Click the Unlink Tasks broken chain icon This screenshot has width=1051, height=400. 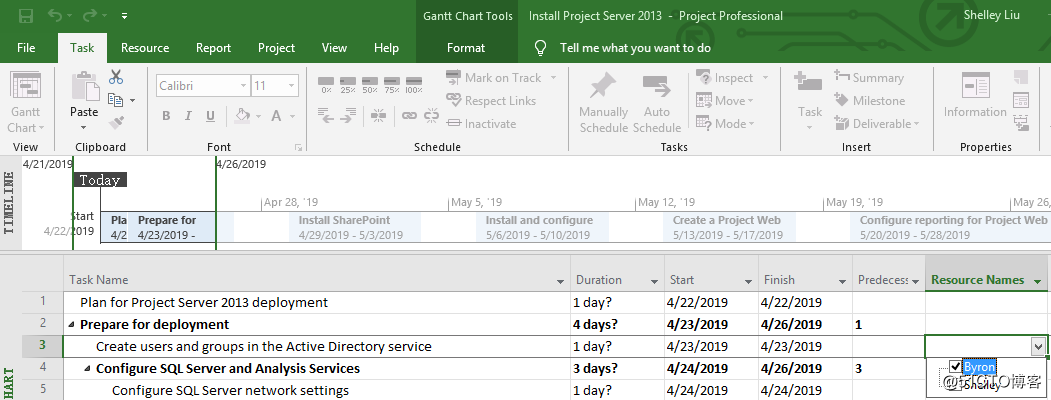click(x=431, y=116)
